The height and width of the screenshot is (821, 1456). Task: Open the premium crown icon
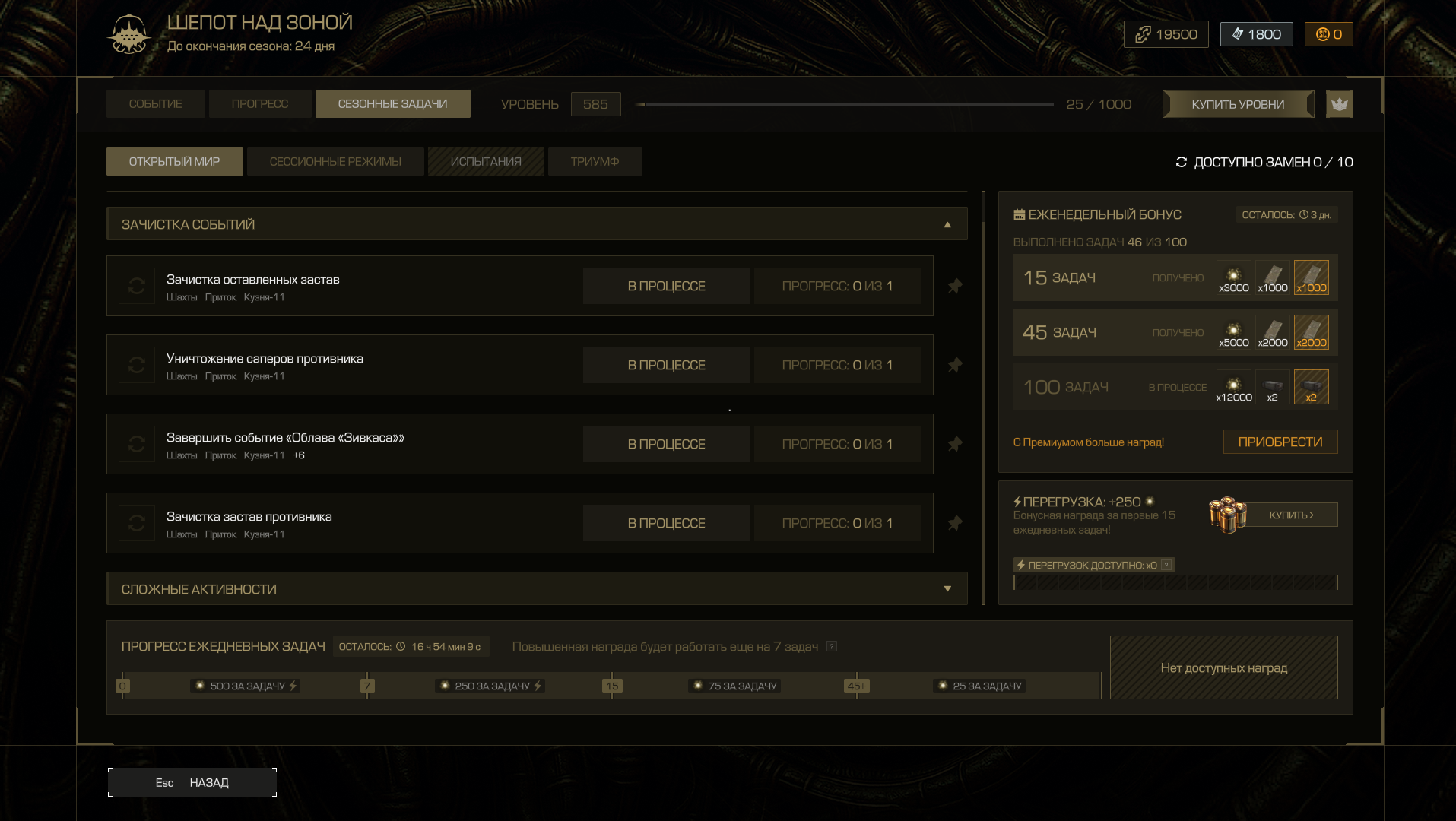[x=1340, y=104]
